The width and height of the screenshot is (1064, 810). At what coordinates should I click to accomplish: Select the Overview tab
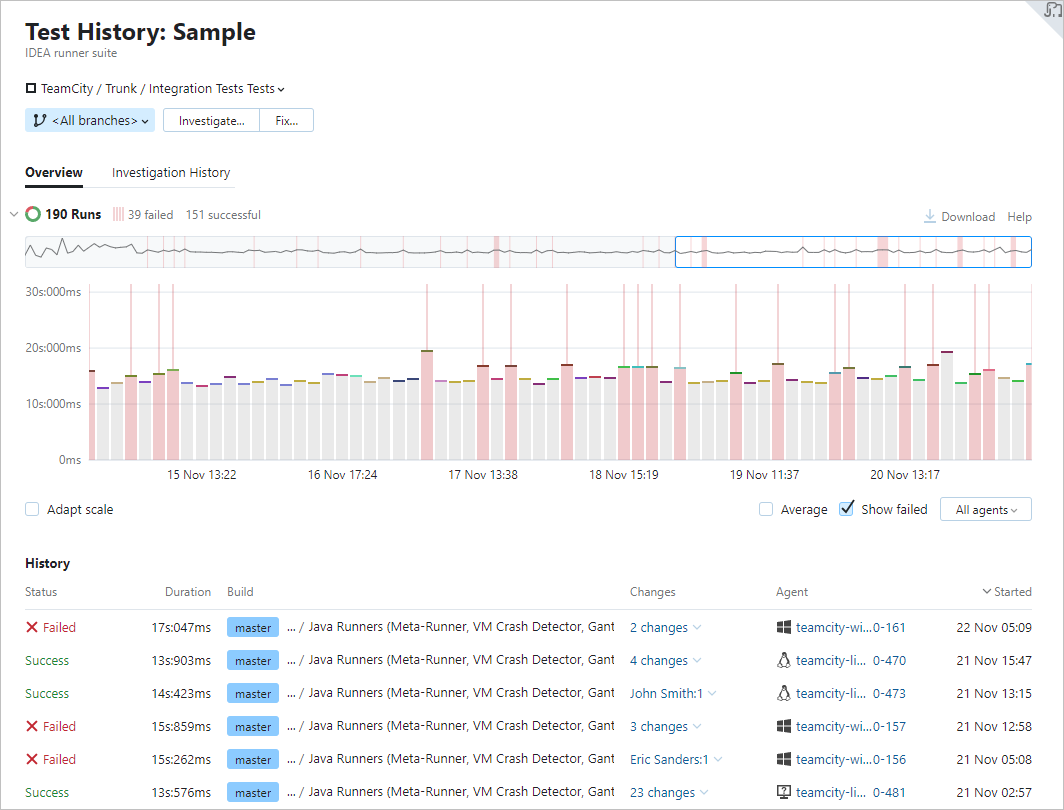pyautogui.click(x=53, y=172)
